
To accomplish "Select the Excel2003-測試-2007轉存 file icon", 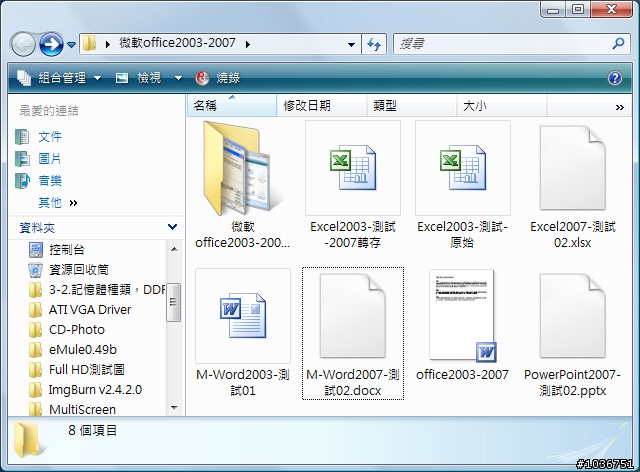I will tap(353, 167).
